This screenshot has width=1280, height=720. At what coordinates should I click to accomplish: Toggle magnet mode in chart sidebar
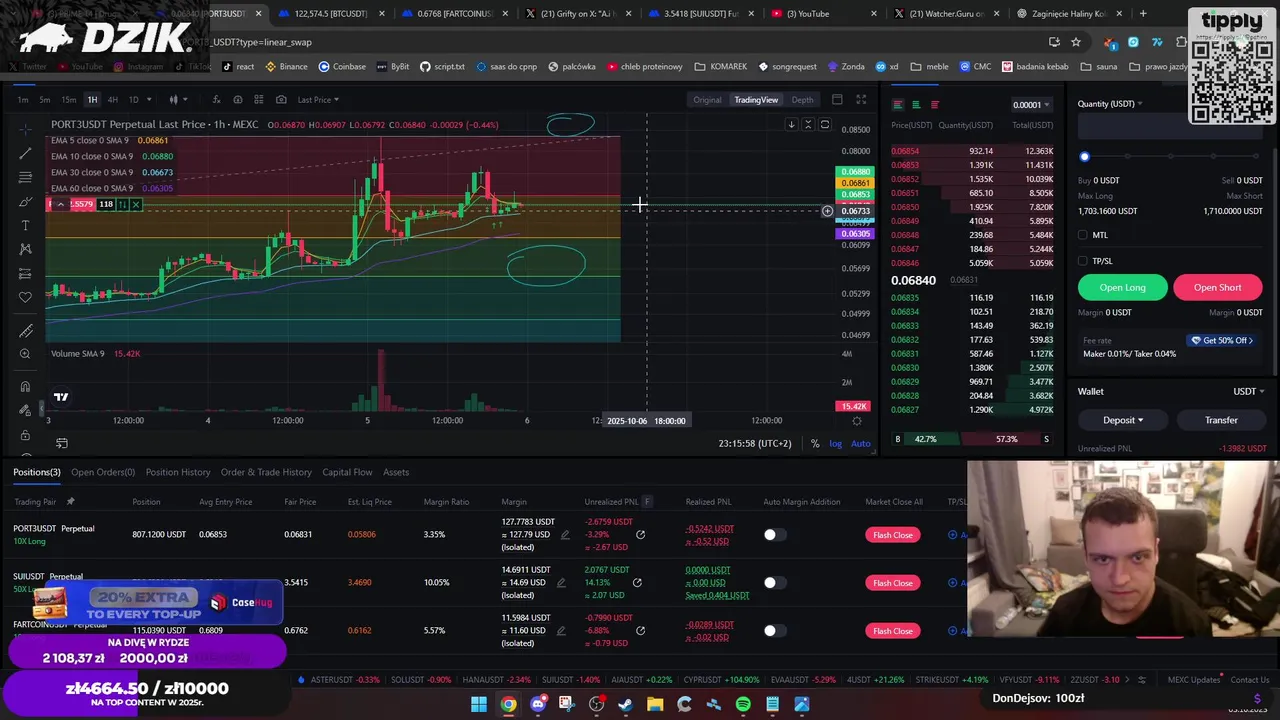pyautogui.click(x=26, y=387)
